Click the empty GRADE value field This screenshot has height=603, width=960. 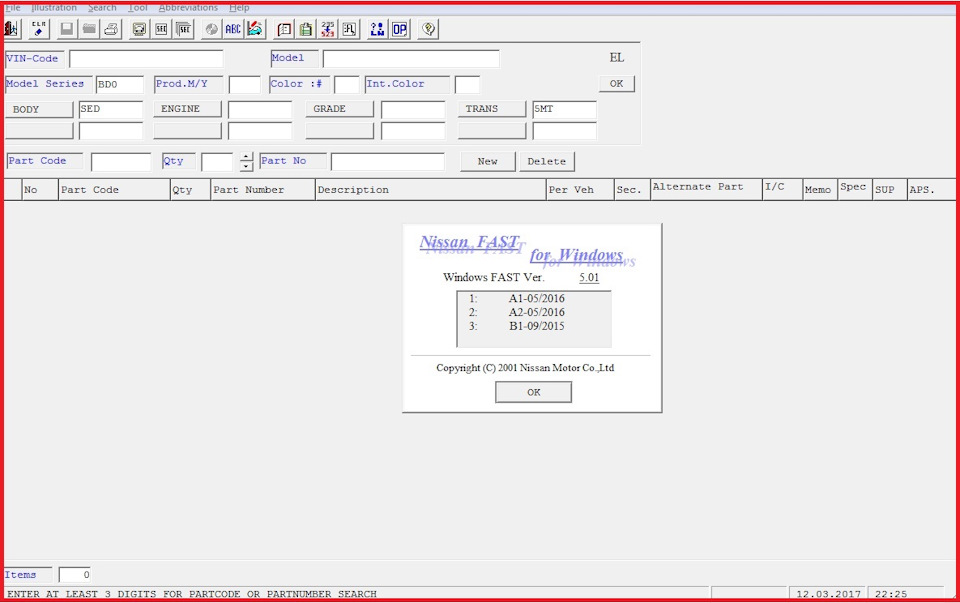[413, 109]
